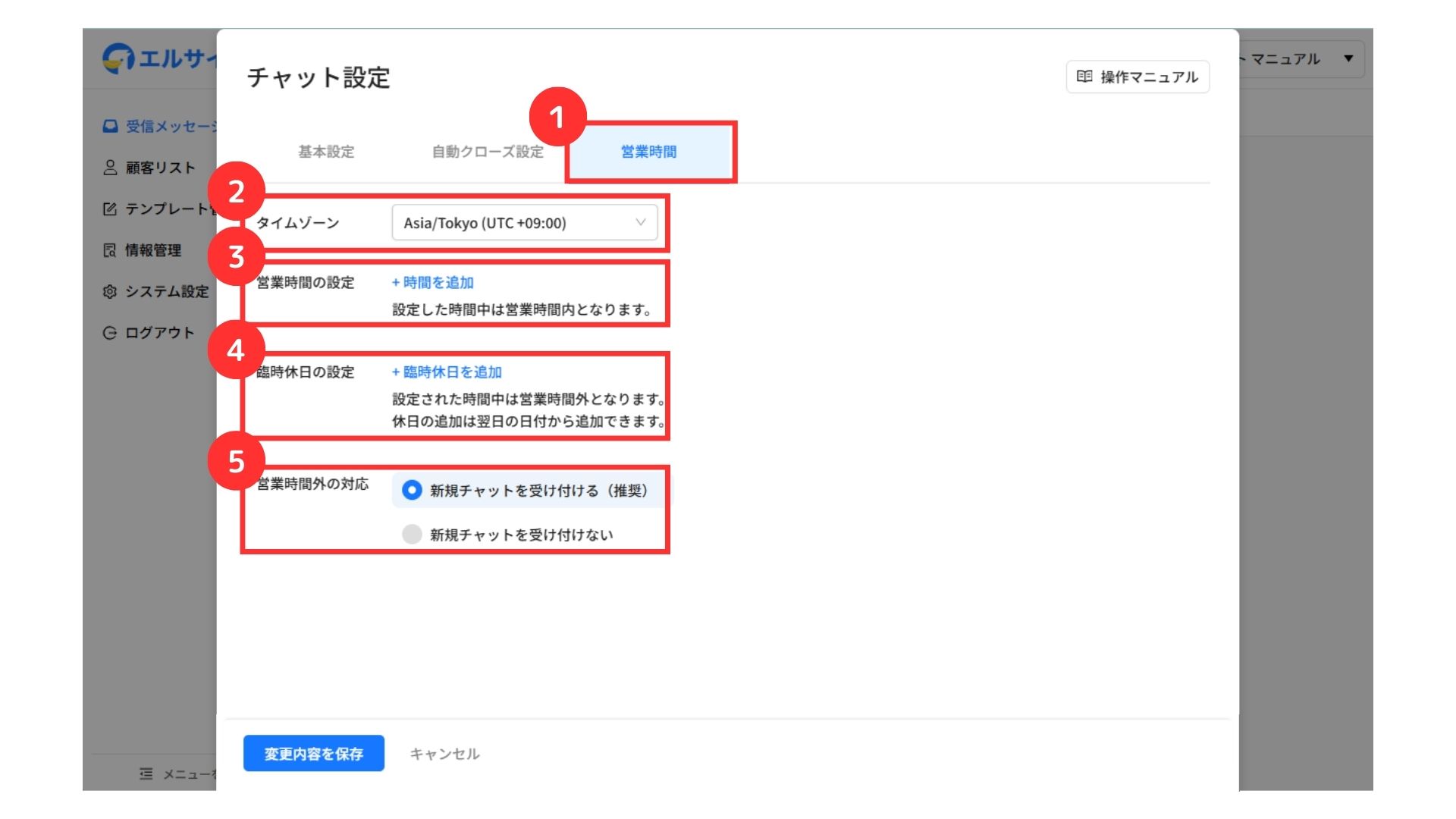Expand timezone list via chevron arrow

coord(641,222)
